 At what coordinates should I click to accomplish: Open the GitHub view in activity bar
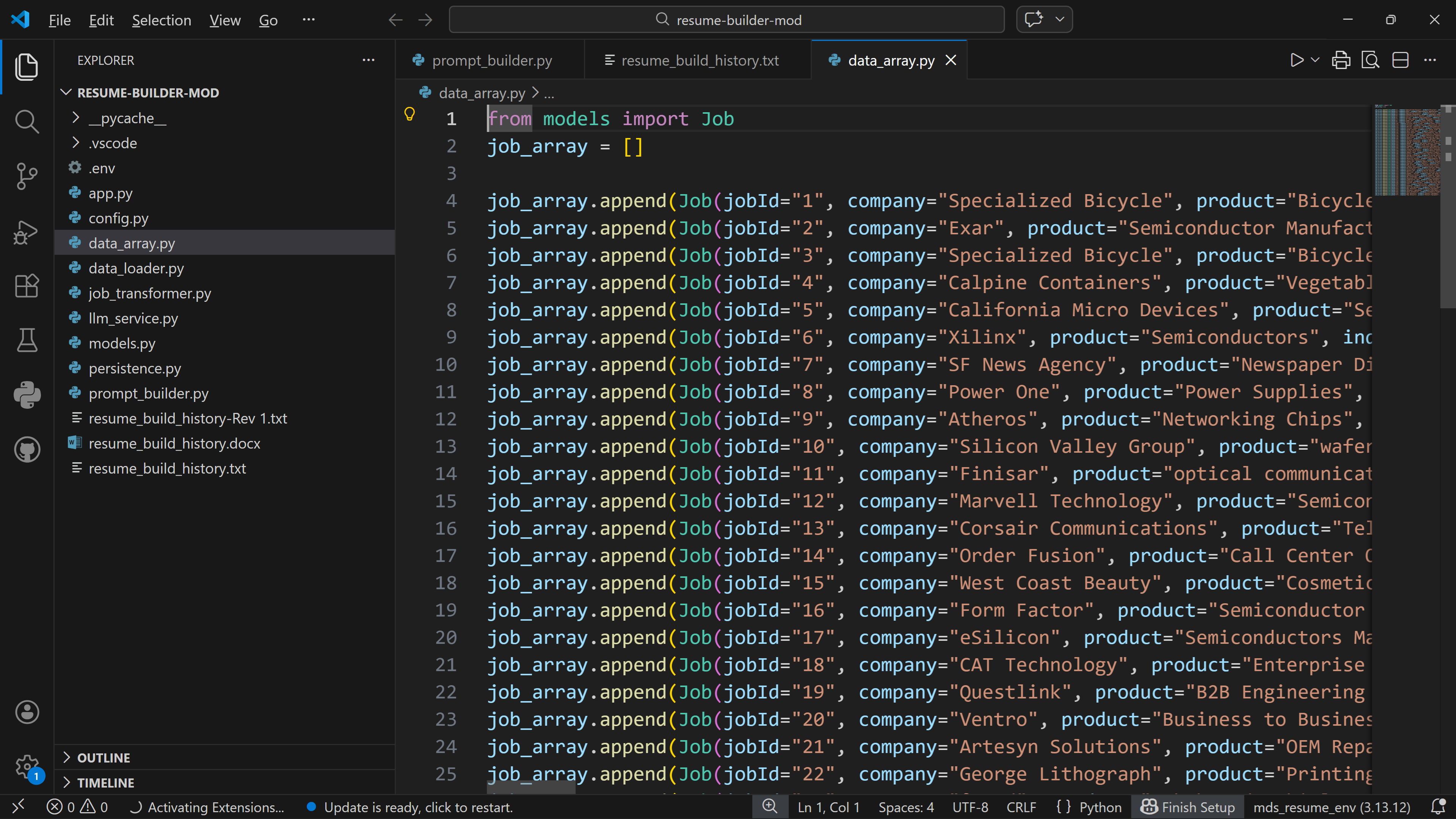pyautogui.click(x=27, y=449)
